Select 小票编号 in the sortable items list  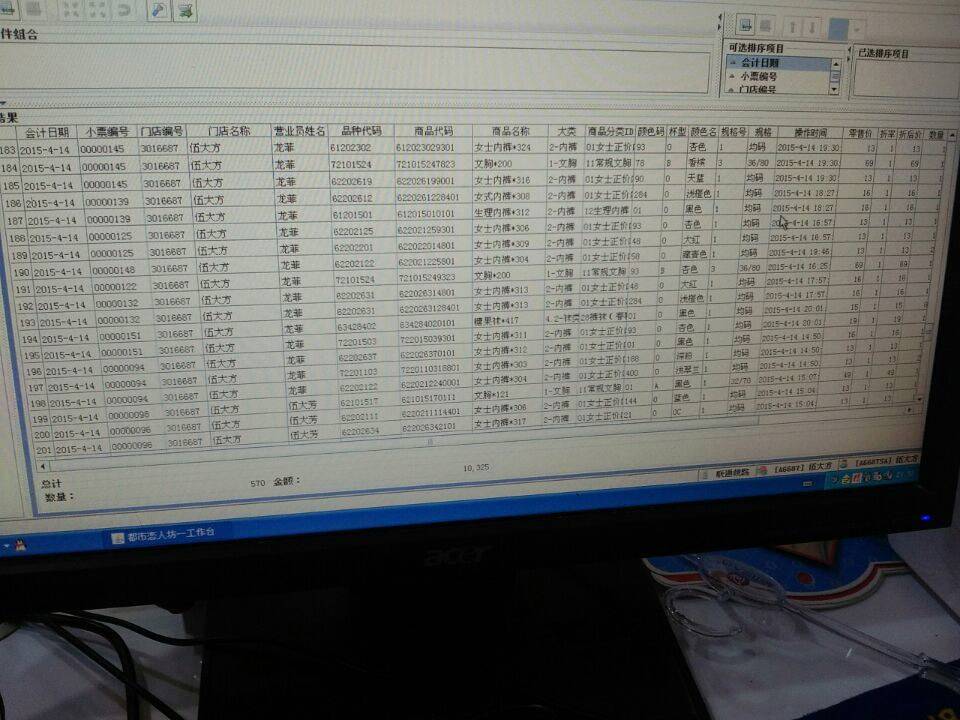(760, 76)
